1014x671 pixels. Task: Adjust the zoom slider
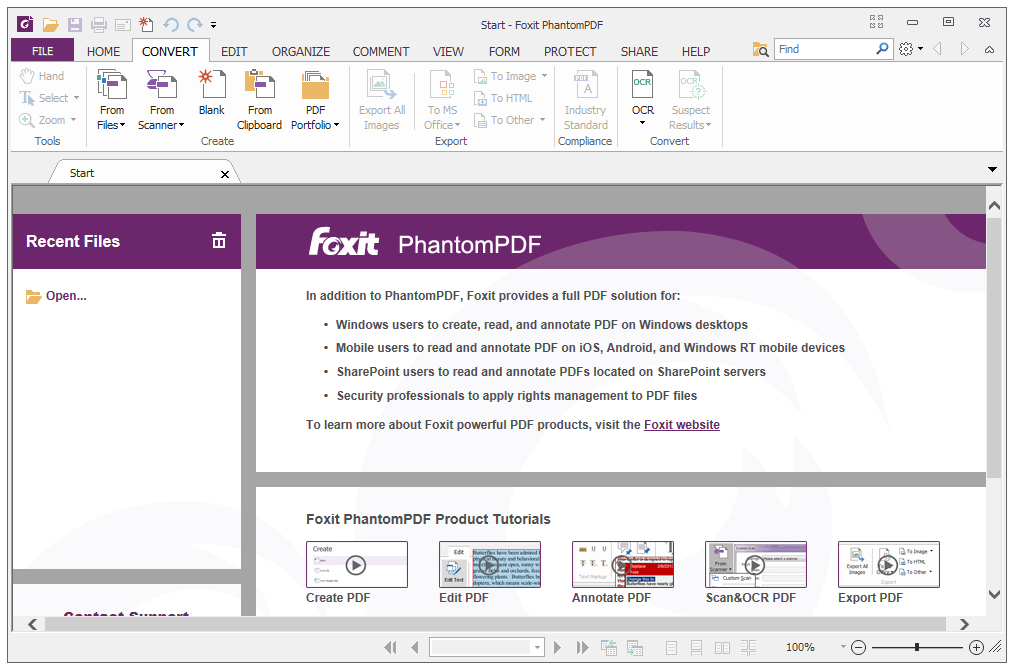(916, 647)
